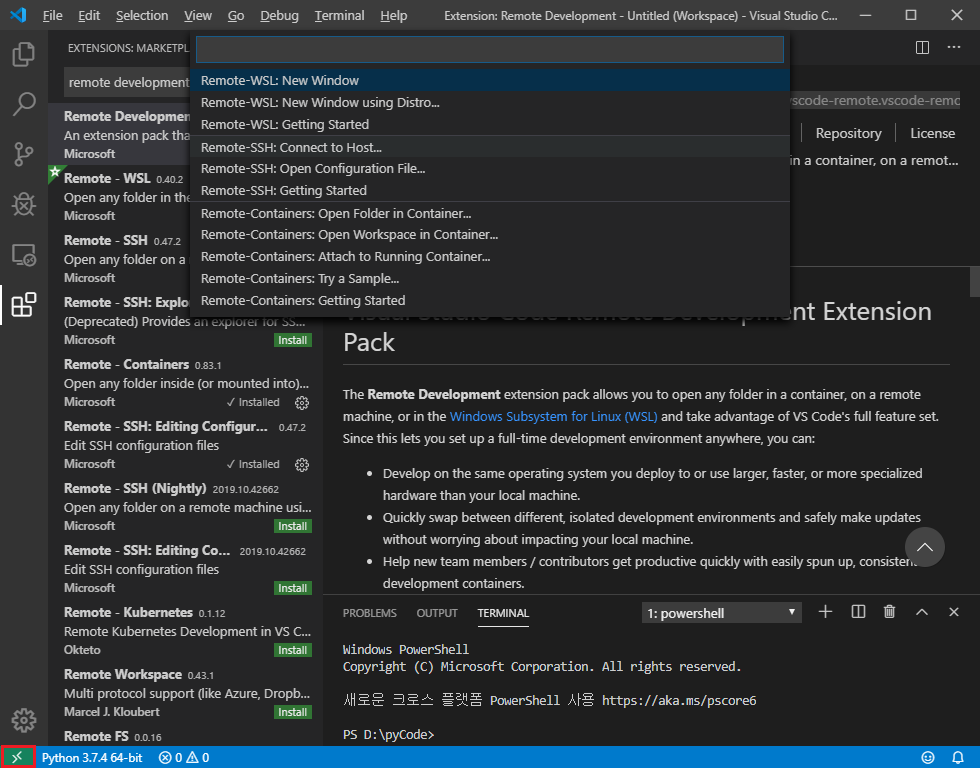Image resolution: width=980 pixels, height=768 pixels.
Task: Open the File menu
Action: tap(52, 16)
